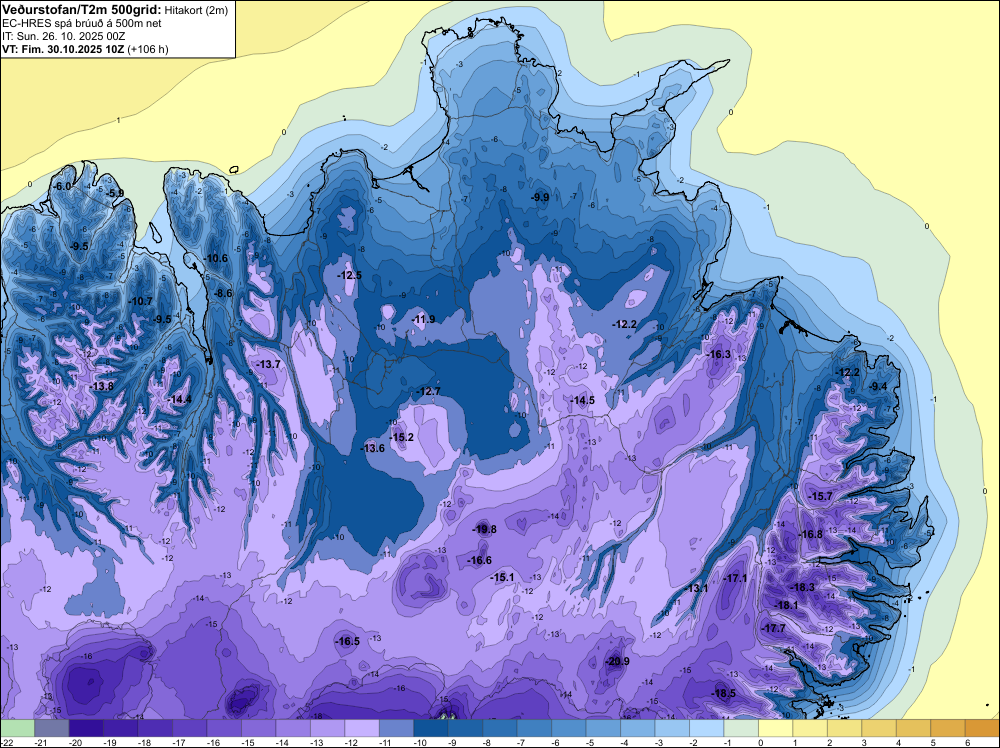Click the -9.4 temperature label on the east coast
The image size is (1000, 748).
tap(878, 386)
